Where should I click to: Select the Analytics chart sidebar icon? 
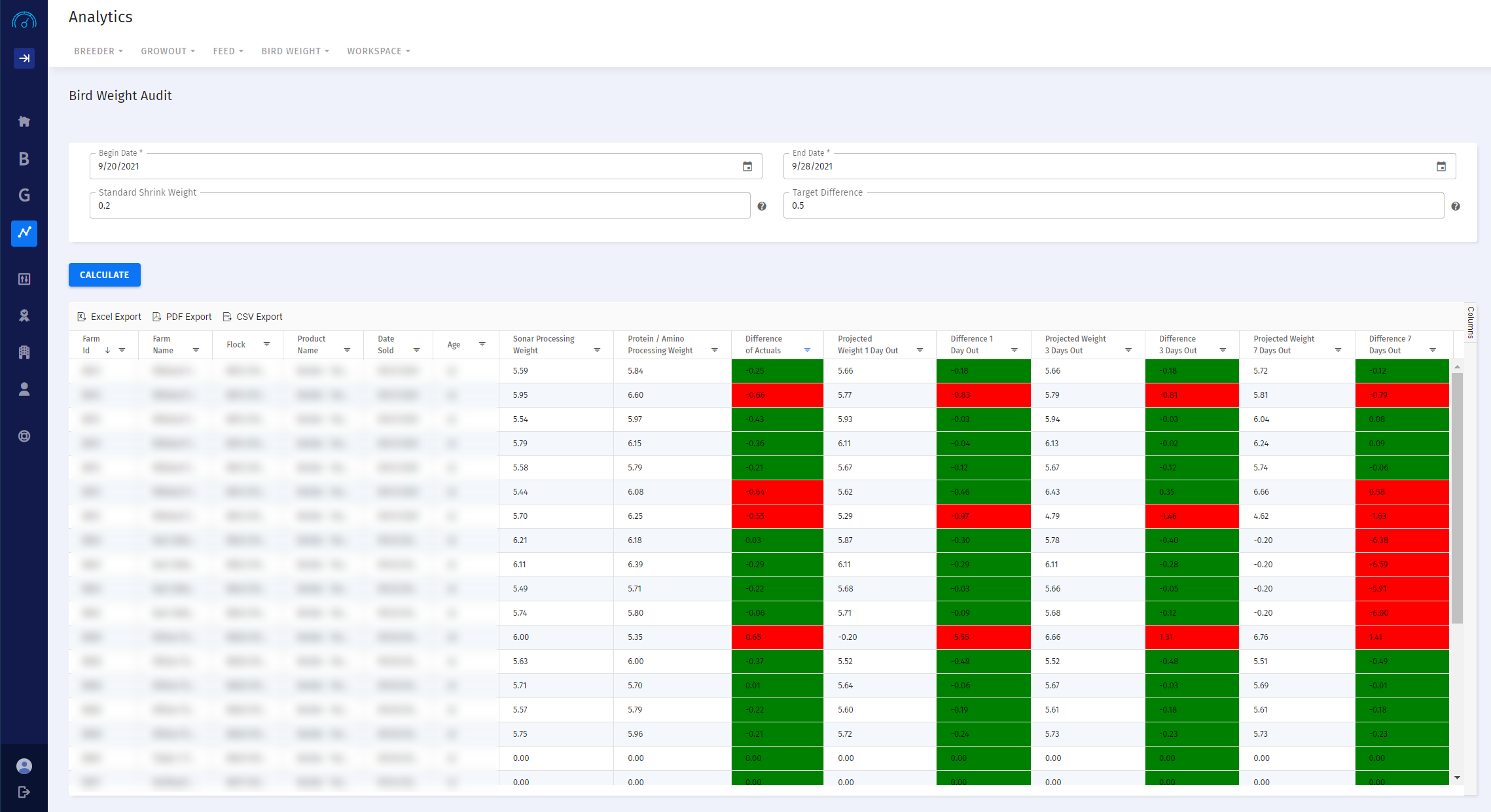pos(24,233)
